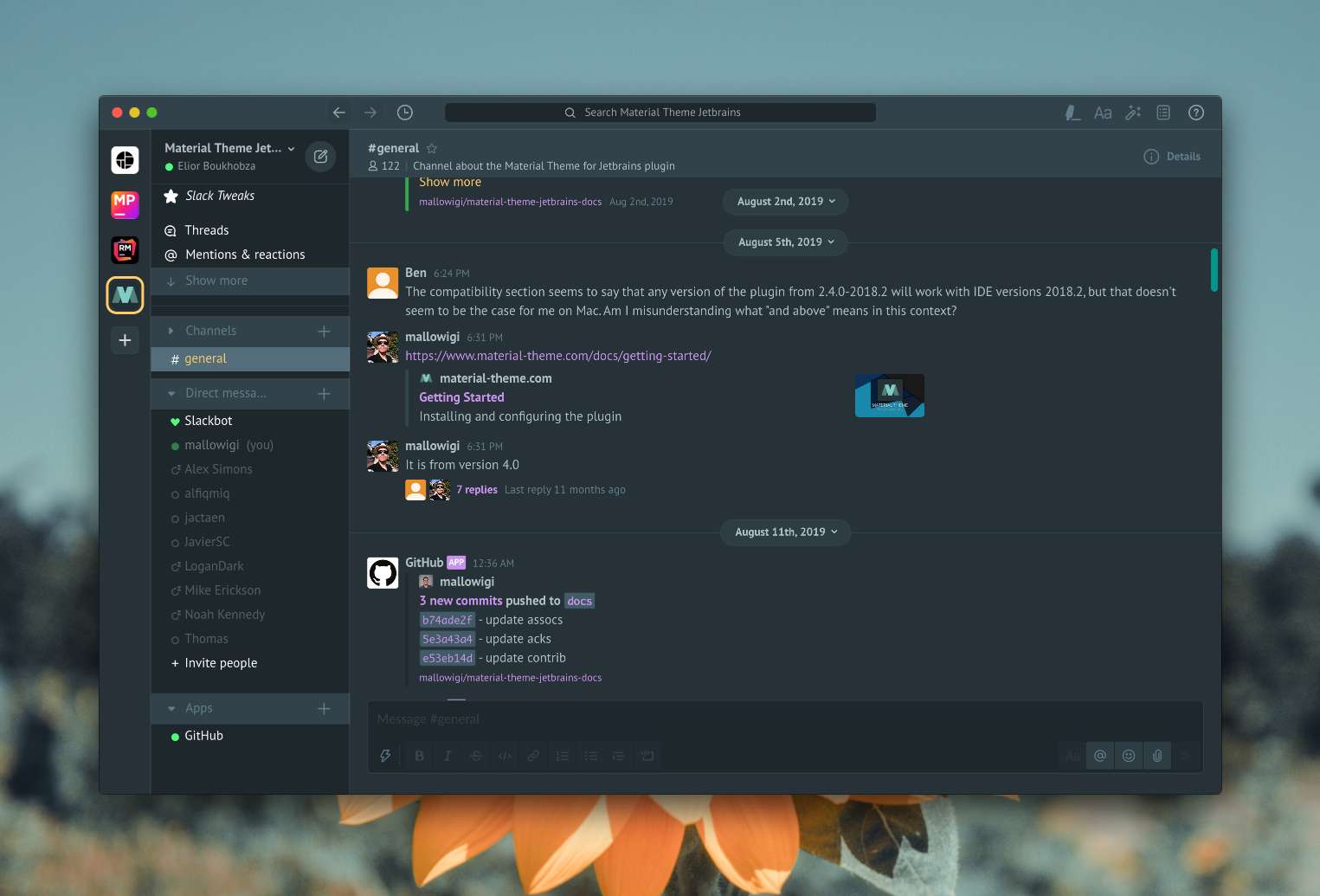Click Search Material Theme Jetbrains field
Image resolution: width=1320 pixels, height=896 pixels.
pyautogui.click(x=660, y=113)
